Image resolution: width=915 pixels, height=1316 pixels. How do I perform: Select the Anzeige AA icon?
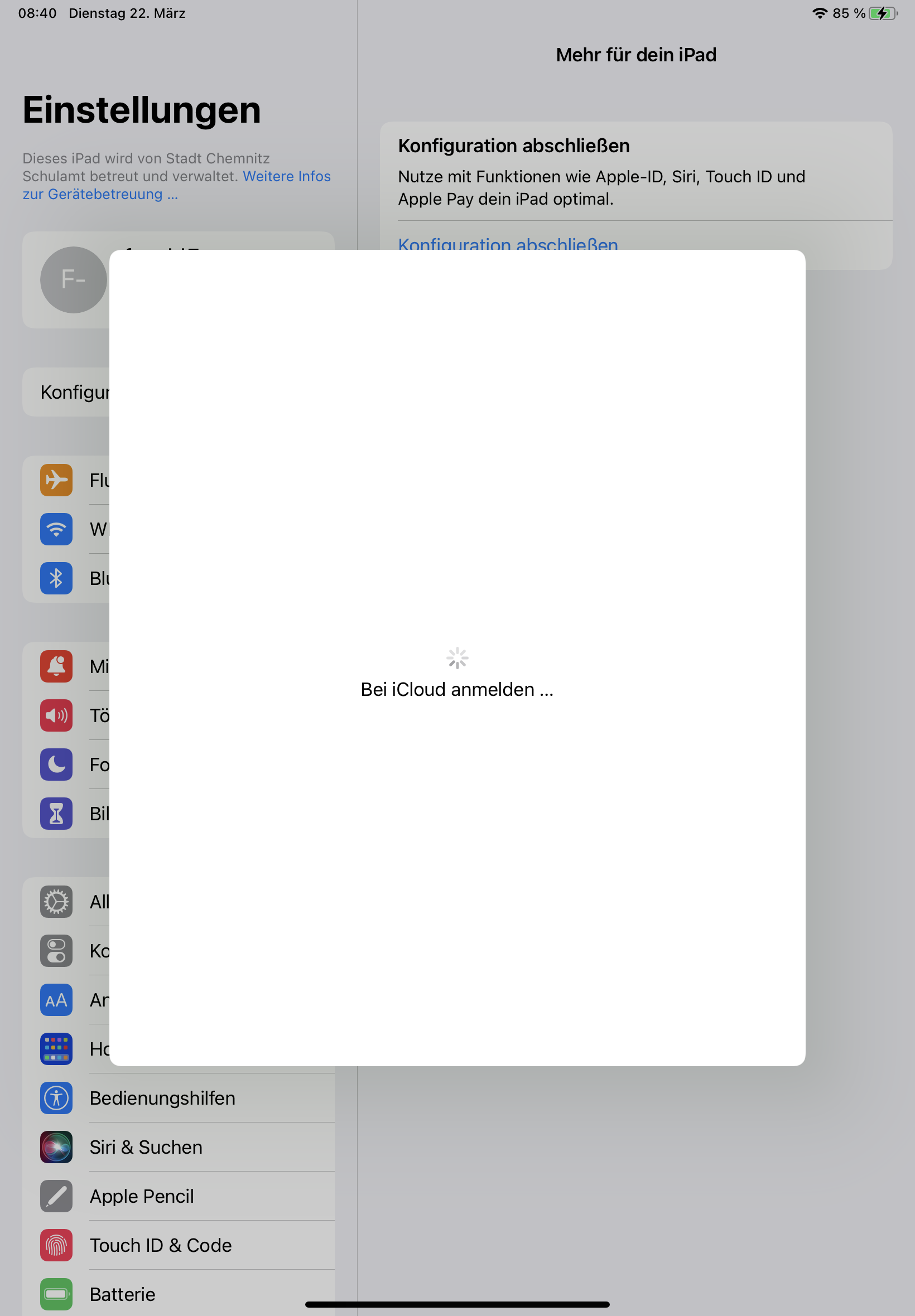pyautogui.click(x=56, y=1000)
